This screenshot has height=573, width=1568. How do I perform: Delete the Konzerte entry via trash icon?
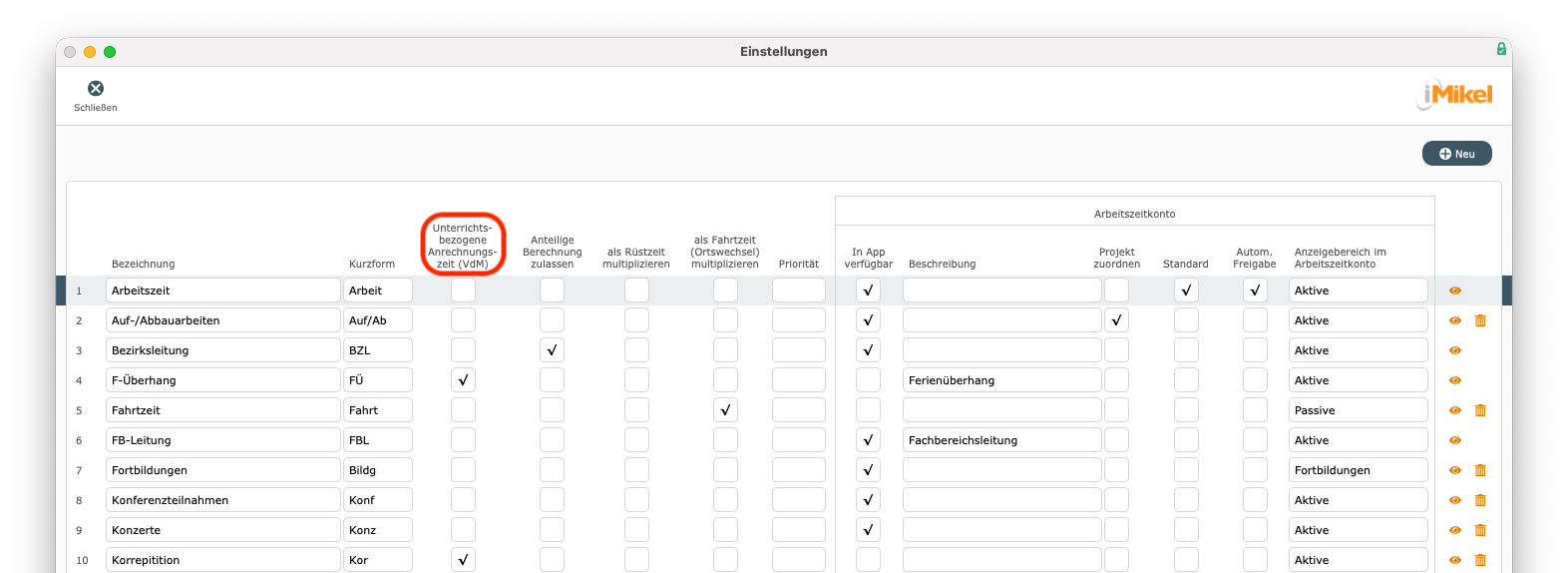click(1480, 530)
